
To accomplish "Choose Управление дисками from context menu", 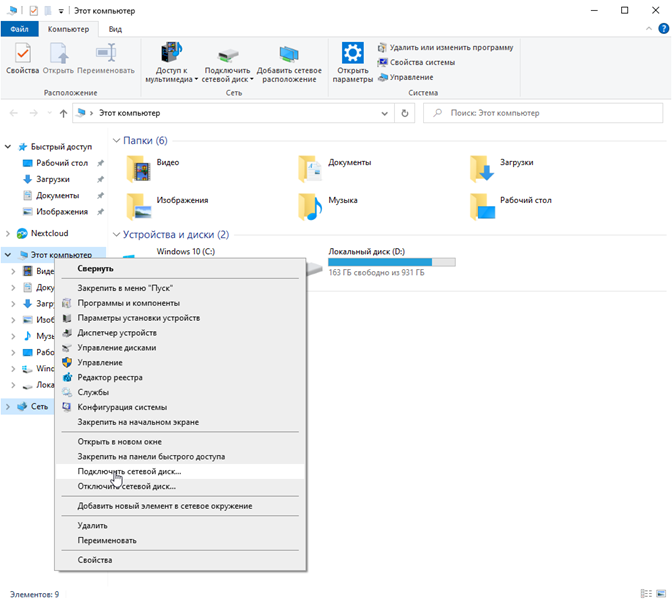I will click(x=116, y=347).
